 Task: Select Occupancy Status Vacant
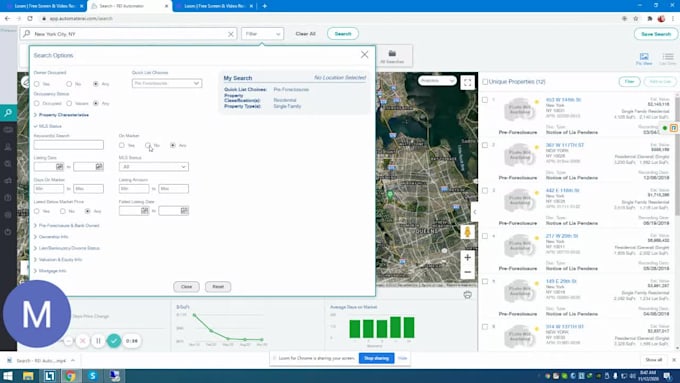69,103
